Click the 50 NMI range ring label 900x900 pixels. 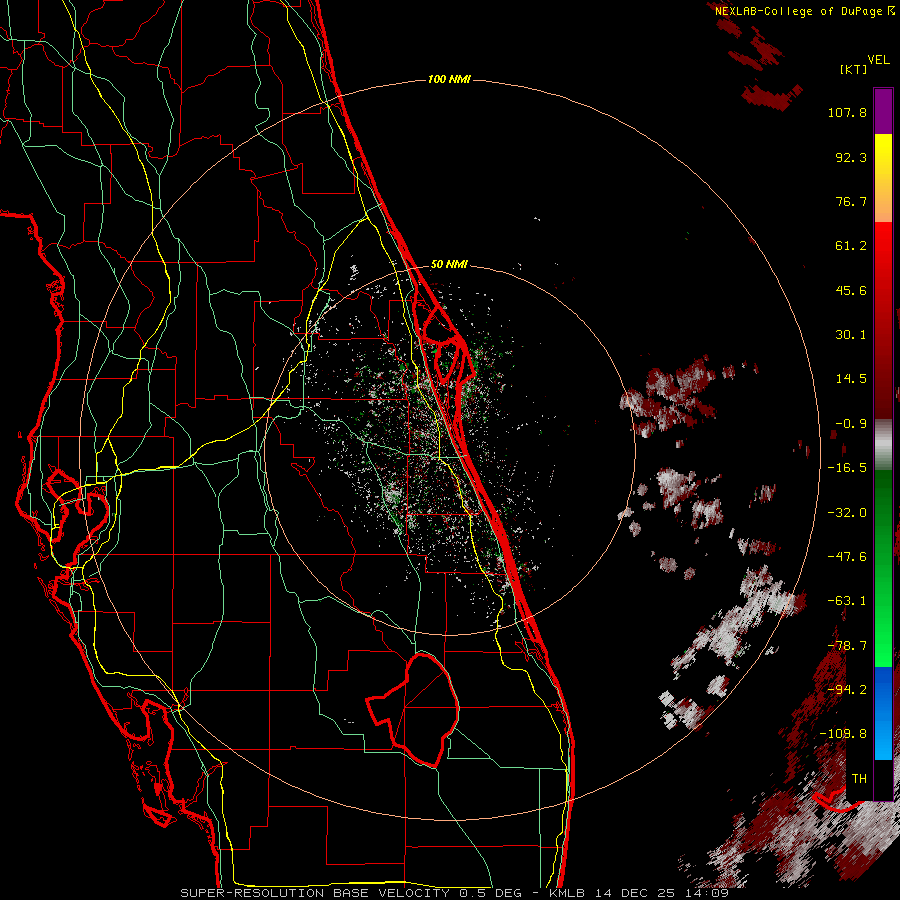click(x=449, y=264)
